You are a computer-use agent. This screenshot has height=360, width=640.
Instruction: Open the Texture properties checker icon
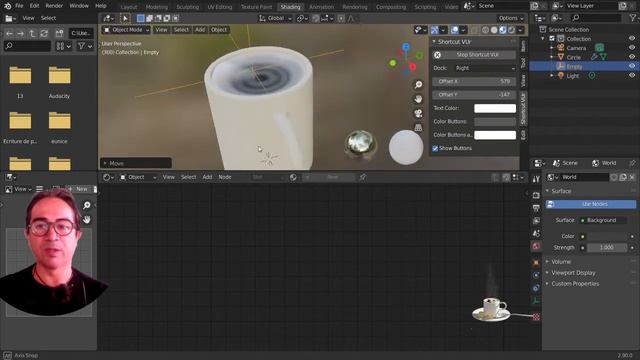pyautogui.click(x=536, y=317)
